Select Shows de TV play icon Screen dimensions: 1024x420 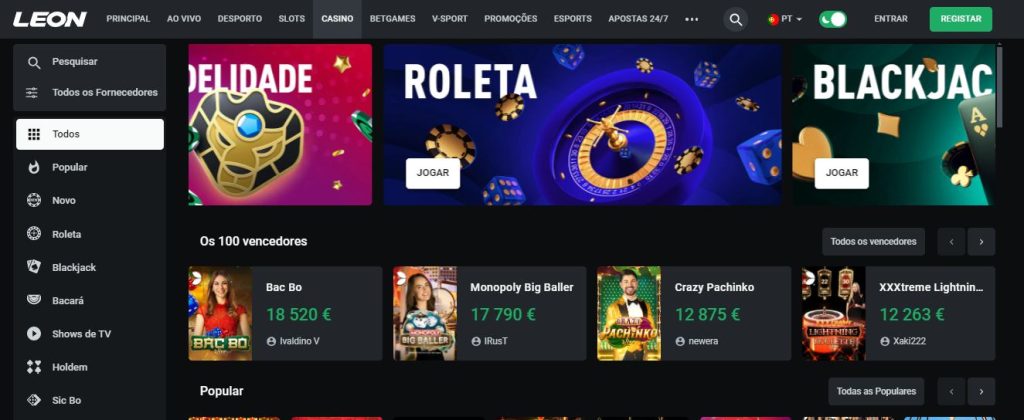coord(34,334)
